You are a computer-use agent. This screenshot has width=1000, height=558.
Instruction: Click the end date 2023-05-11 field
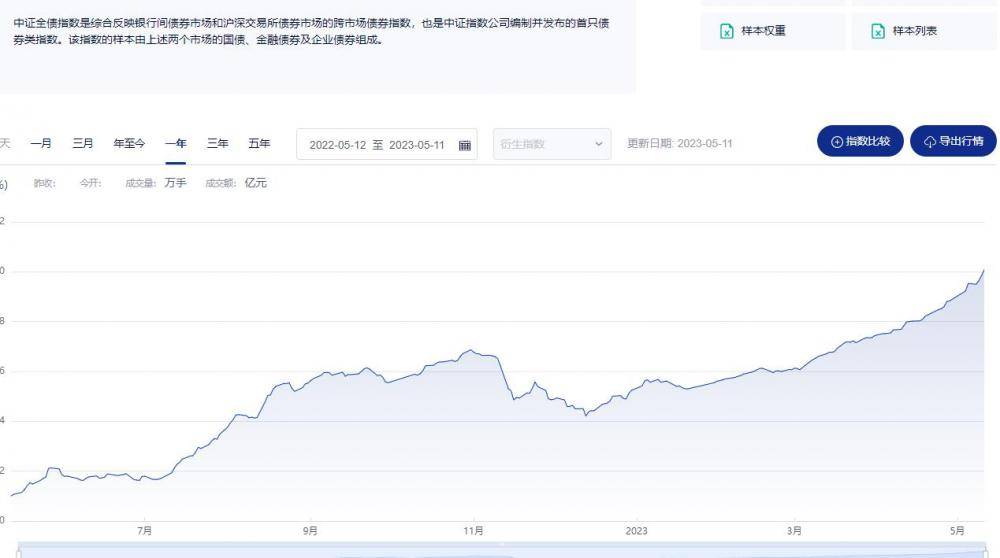[x=417, y=145]
